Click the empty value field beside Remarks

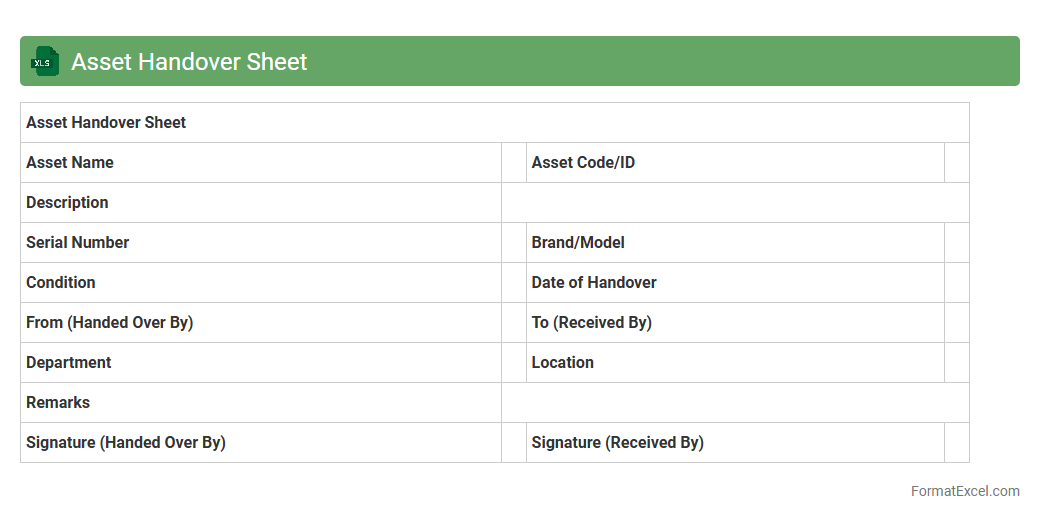click(x=735, y=403)
